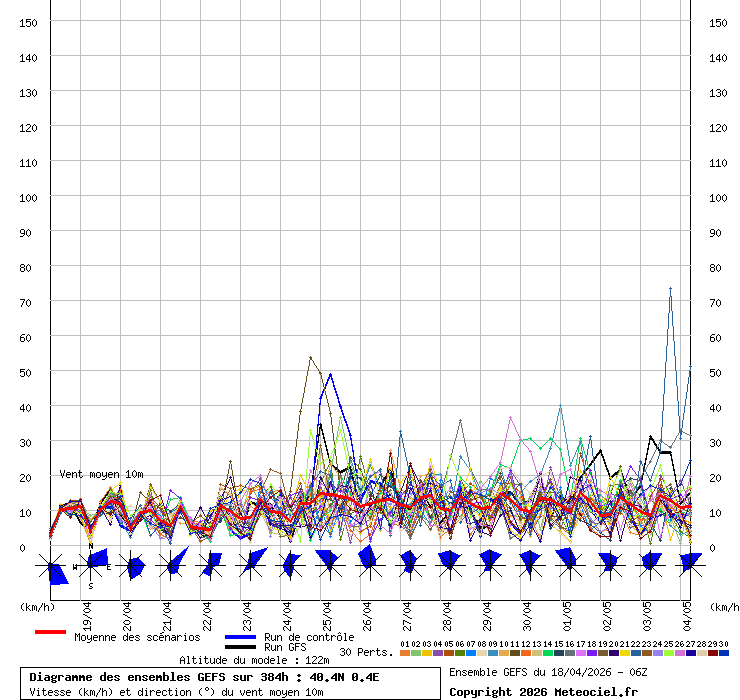Click the wind rose with N/W/E/S compass labels
The height and width of the screenshot is (700, 740).
tap(91, 565)
